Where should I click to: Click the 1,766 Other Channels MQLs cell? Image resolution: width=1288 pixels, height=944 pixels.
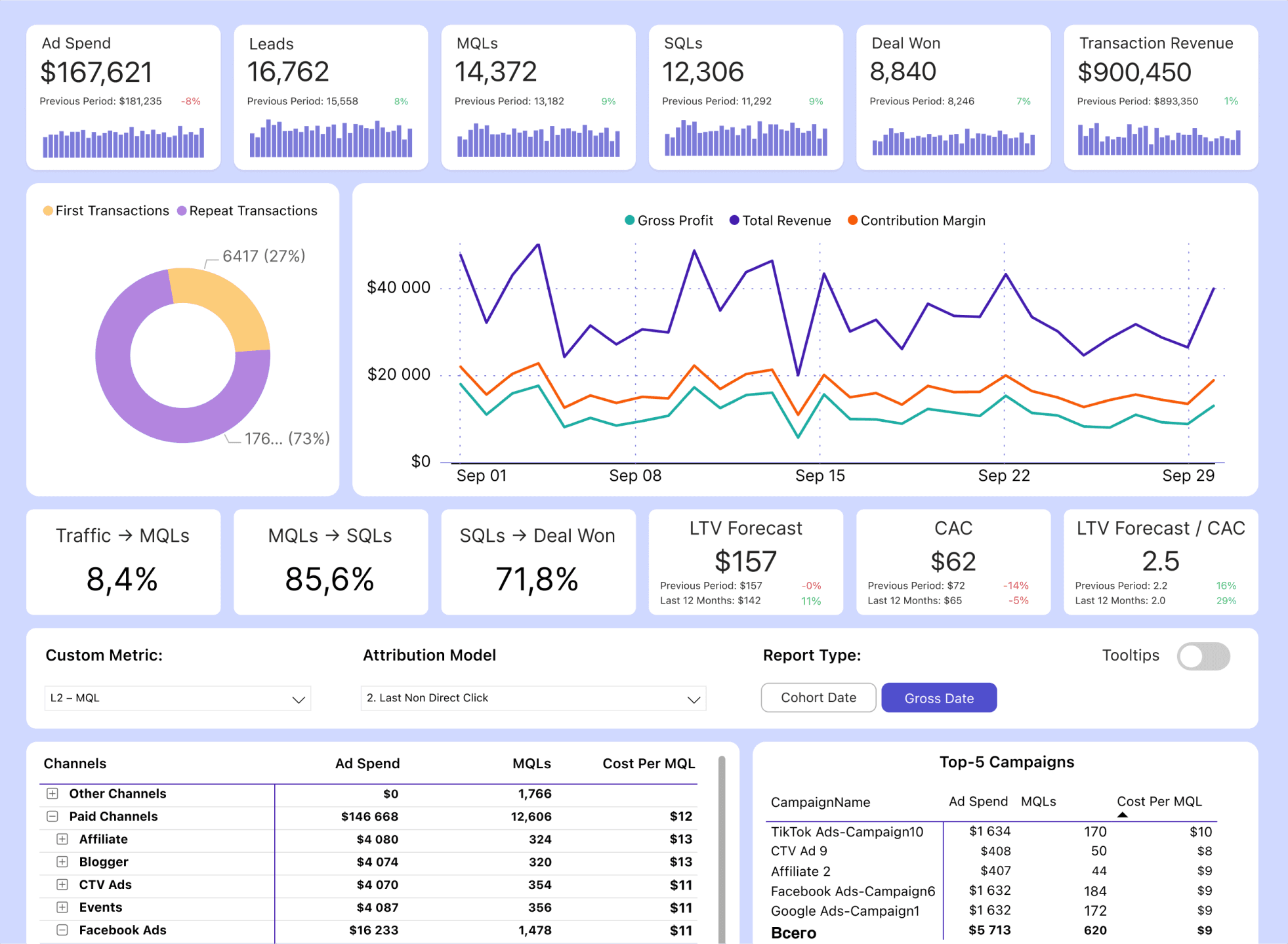[535, 794]
